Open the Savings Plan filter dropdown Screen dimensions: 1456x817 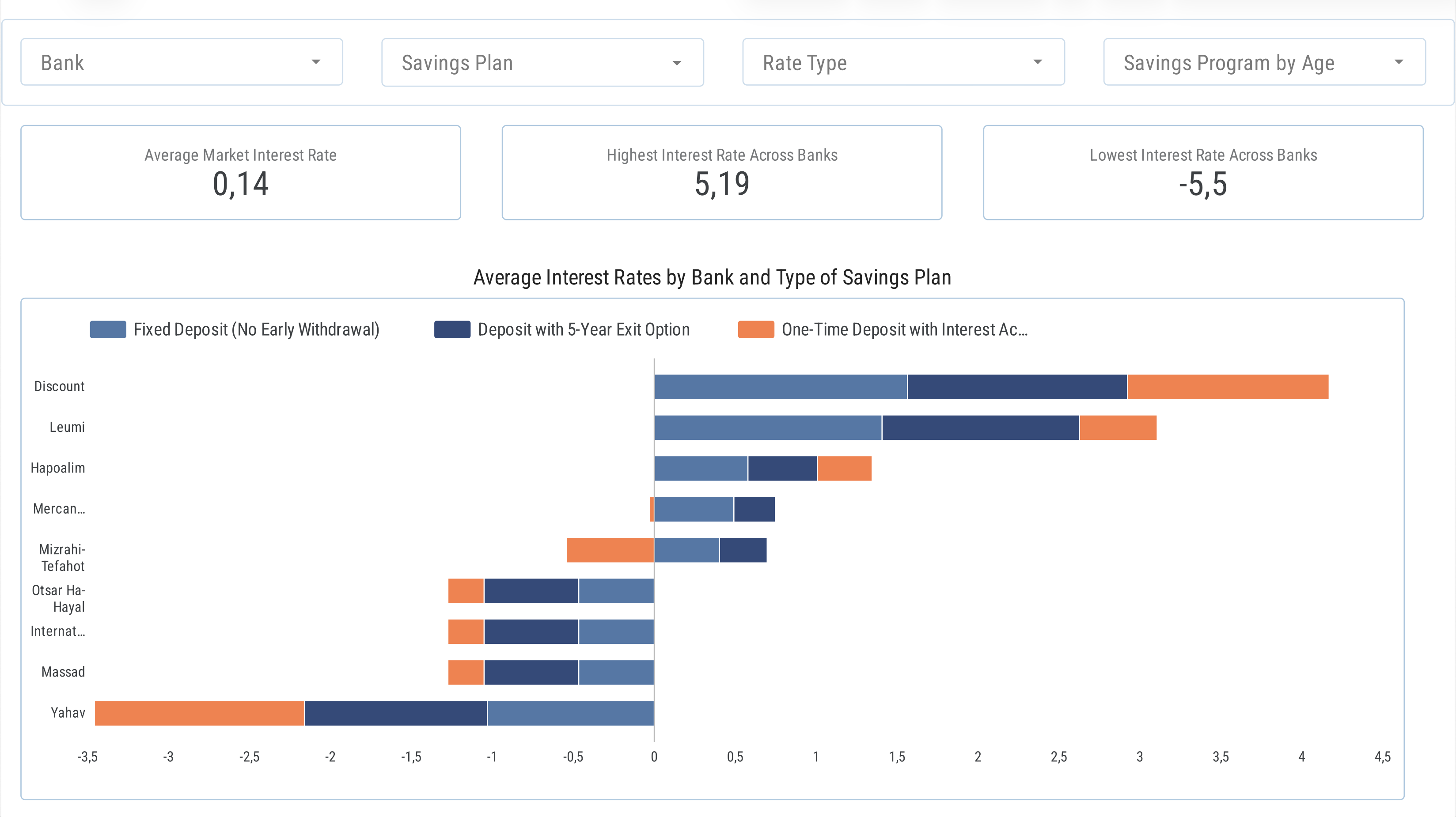coord(542,62)
